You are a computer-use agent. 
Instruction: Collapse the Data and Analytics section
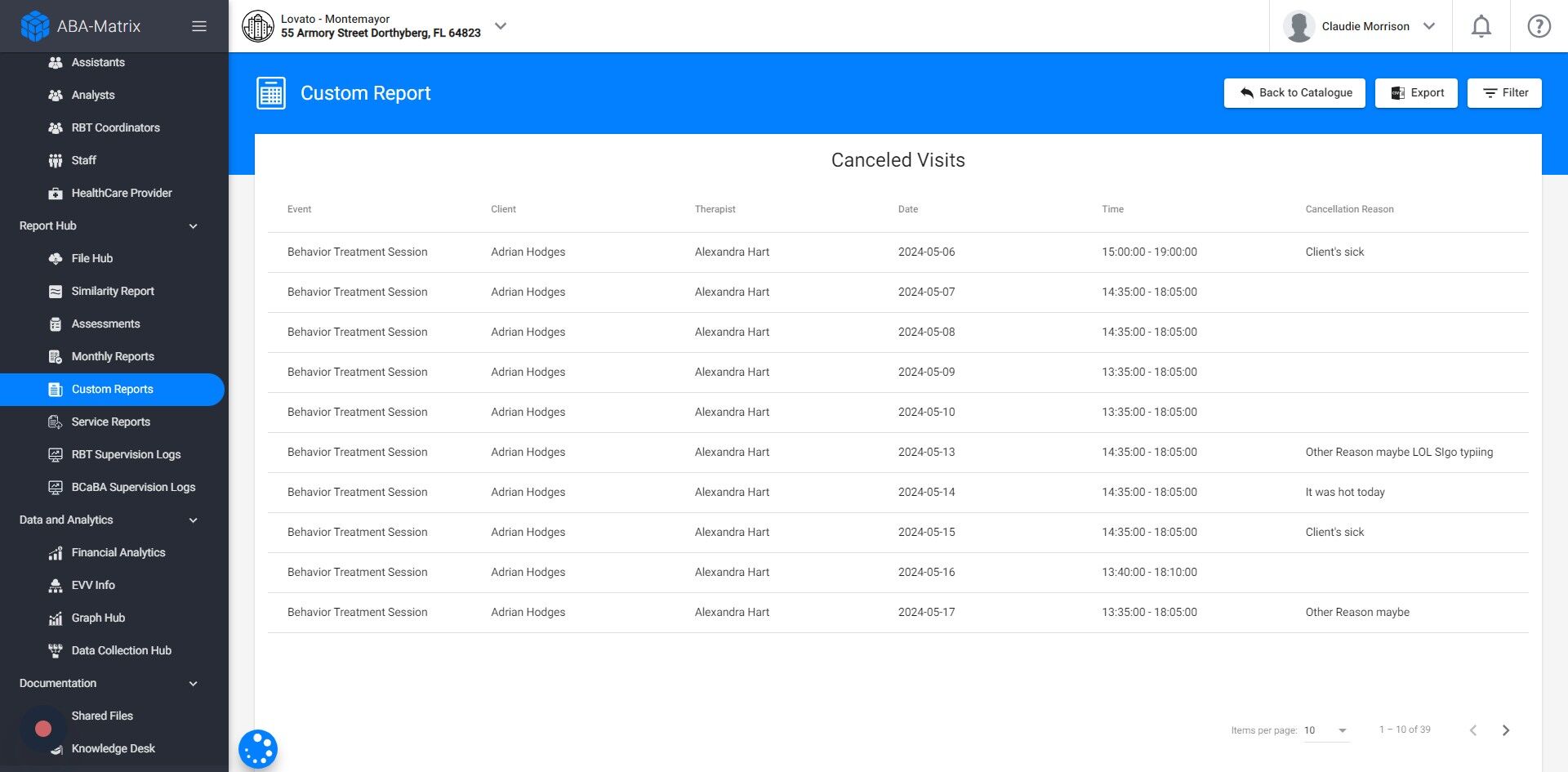tap(194, 520)
